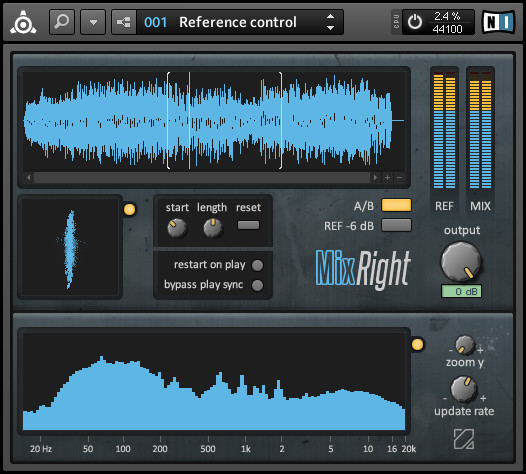This screenshot has width=526, height=474.
Task: Enable the bypass play sync option
Action: click(x=257, y=285)
